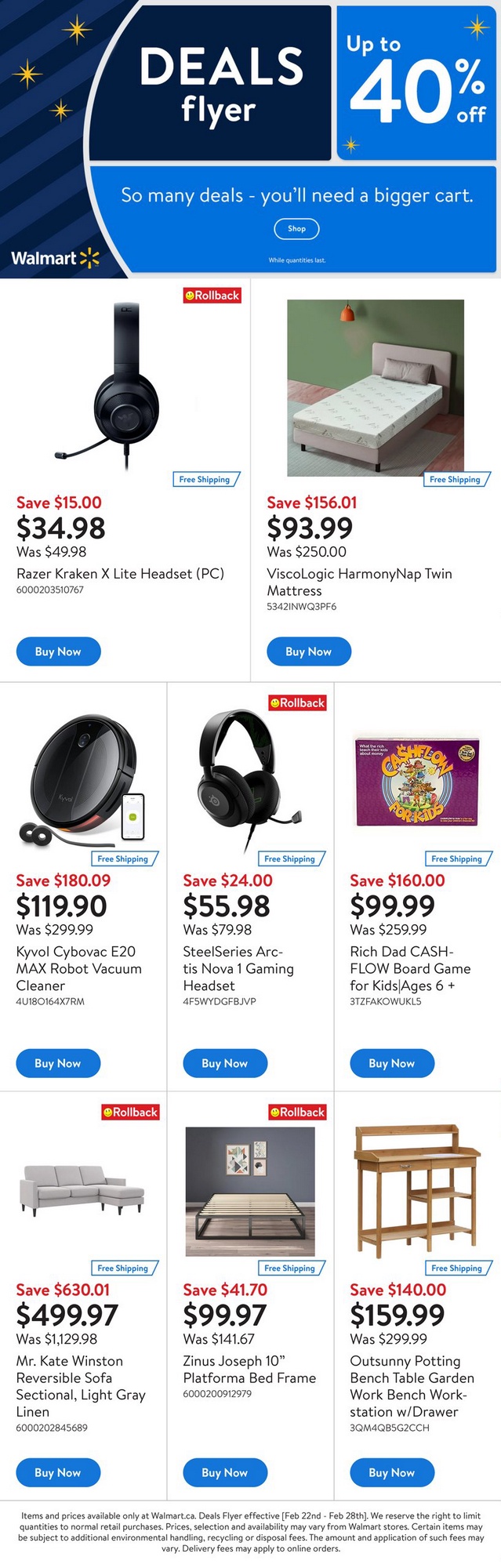Screen dimensions: 501x1568
Task: Click Rollback badge on SteelSeries headset
Action: coord(297,703)
